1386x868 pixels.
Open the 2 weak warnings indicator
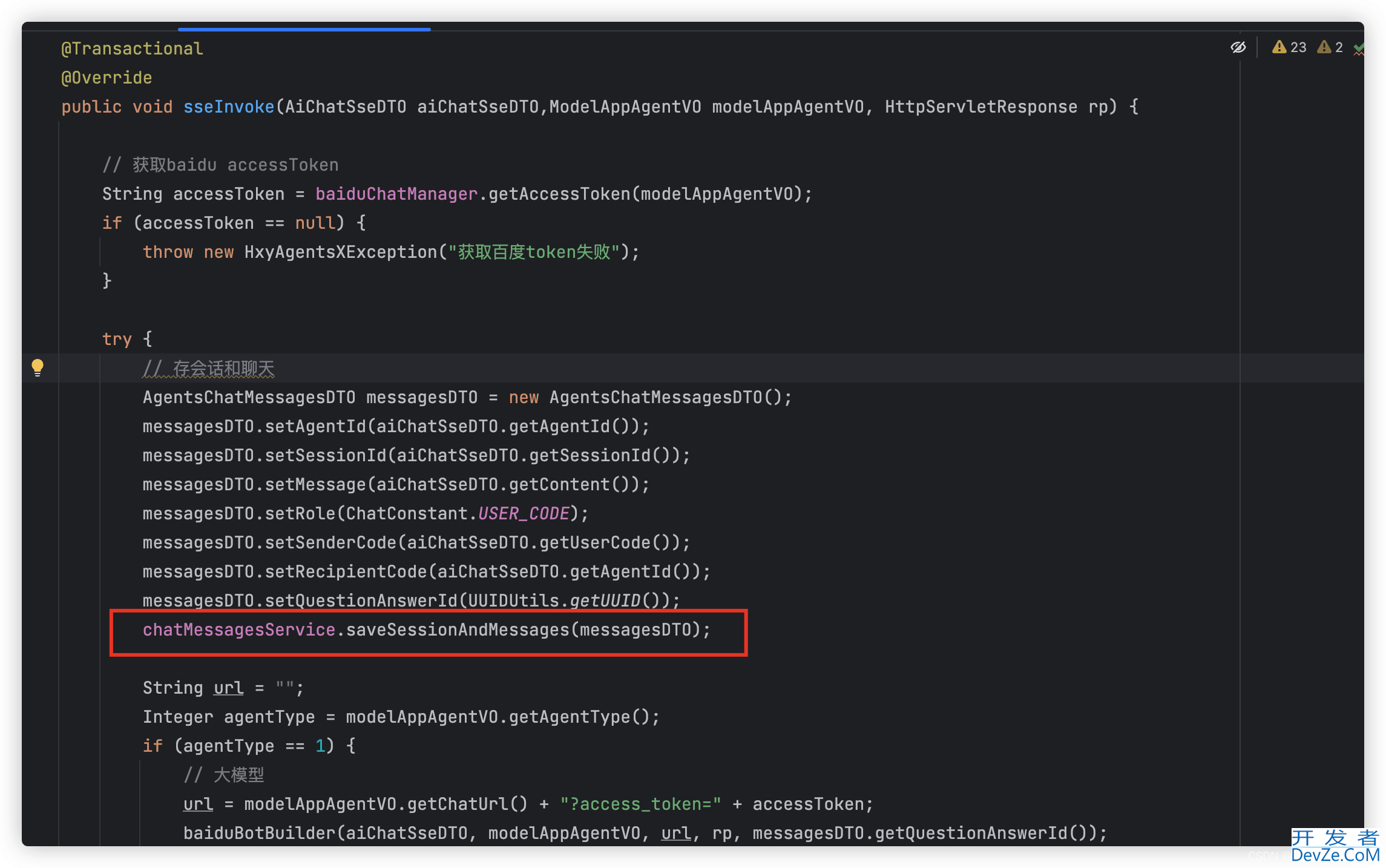click(x=1330, y=47)
